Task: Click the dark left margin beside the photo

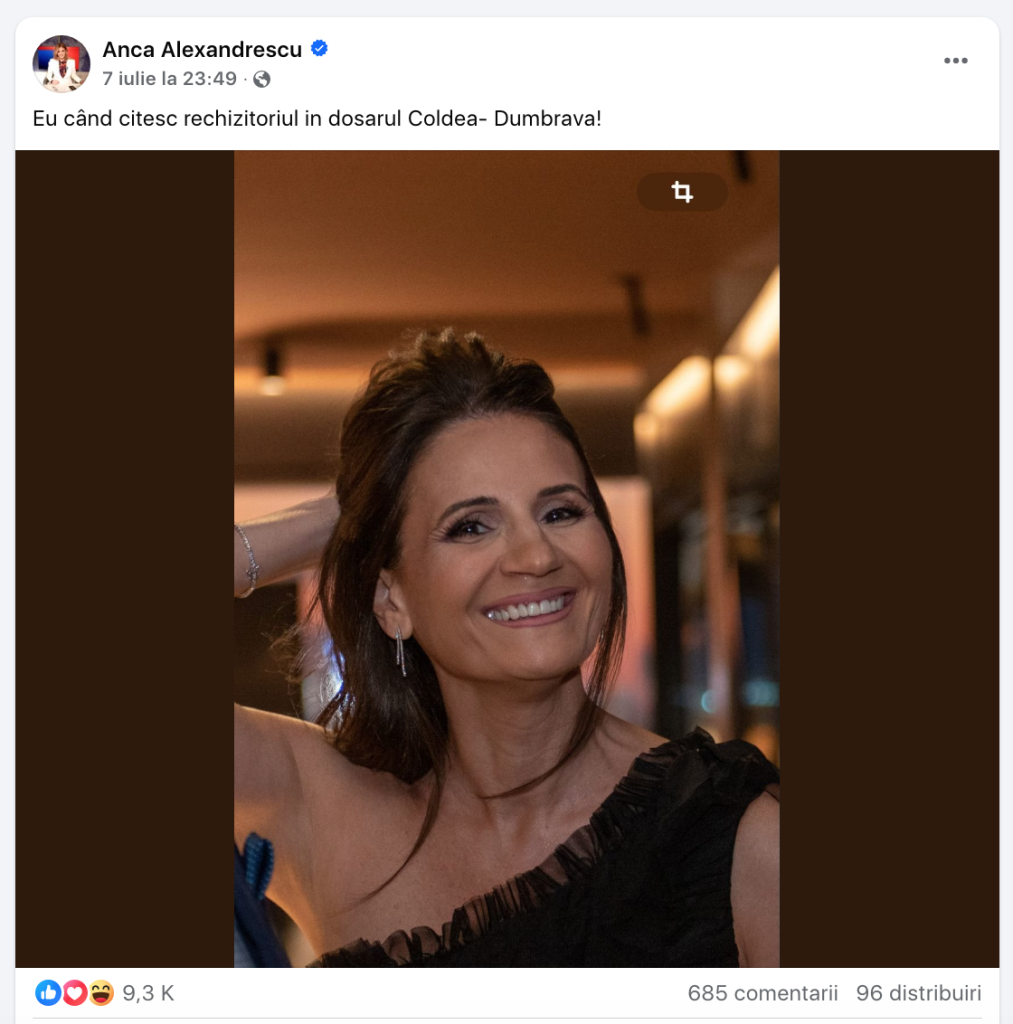Action: 125,558
